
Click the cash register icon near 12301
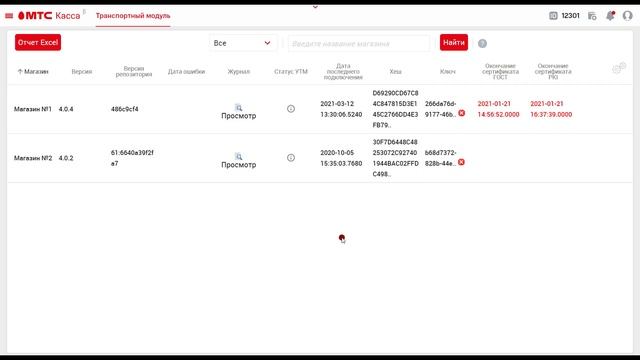[x=553, y=16]
